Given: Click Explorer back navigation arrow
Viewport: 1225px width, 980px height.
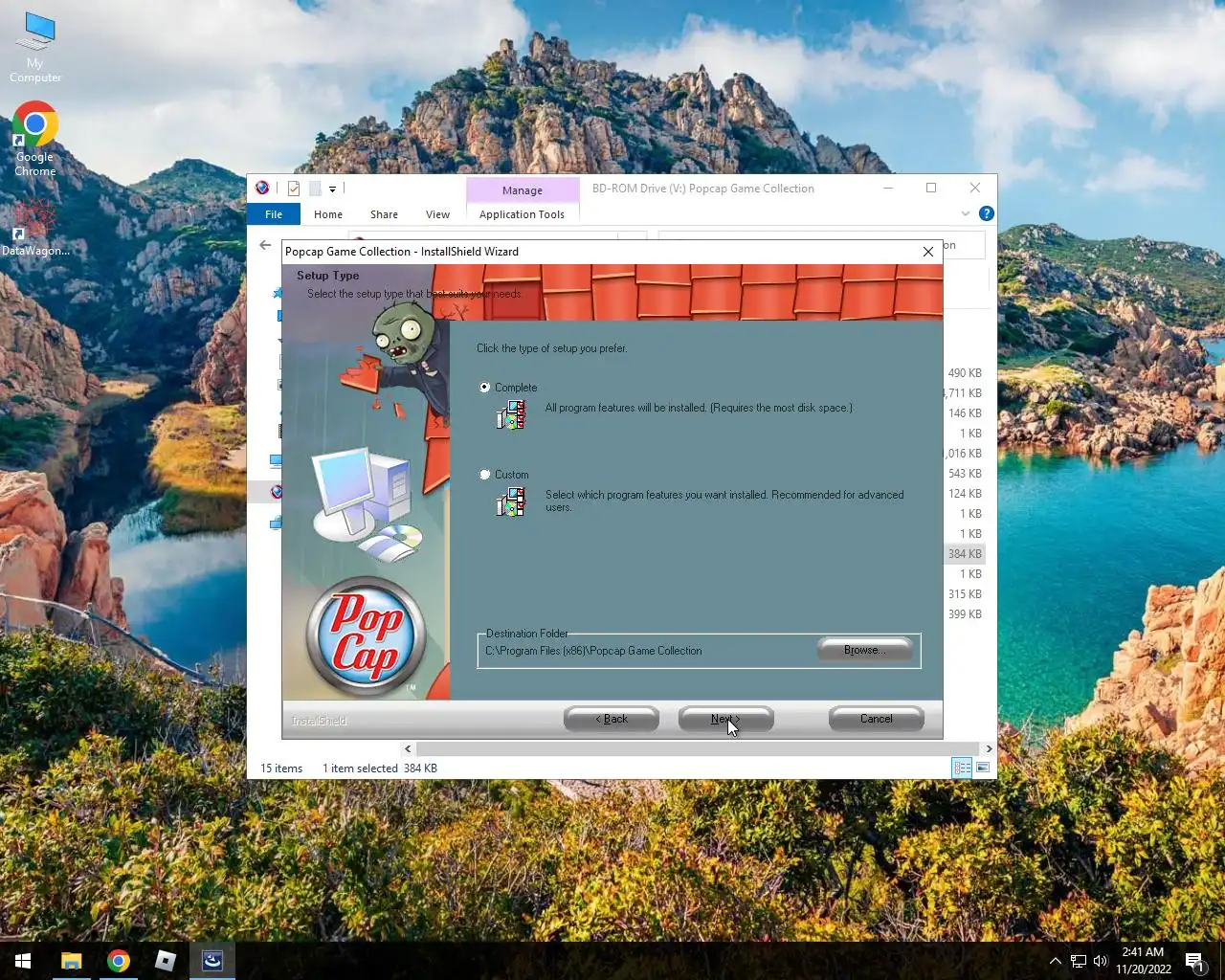Looking at the screenshot, I should click(265, 245).
